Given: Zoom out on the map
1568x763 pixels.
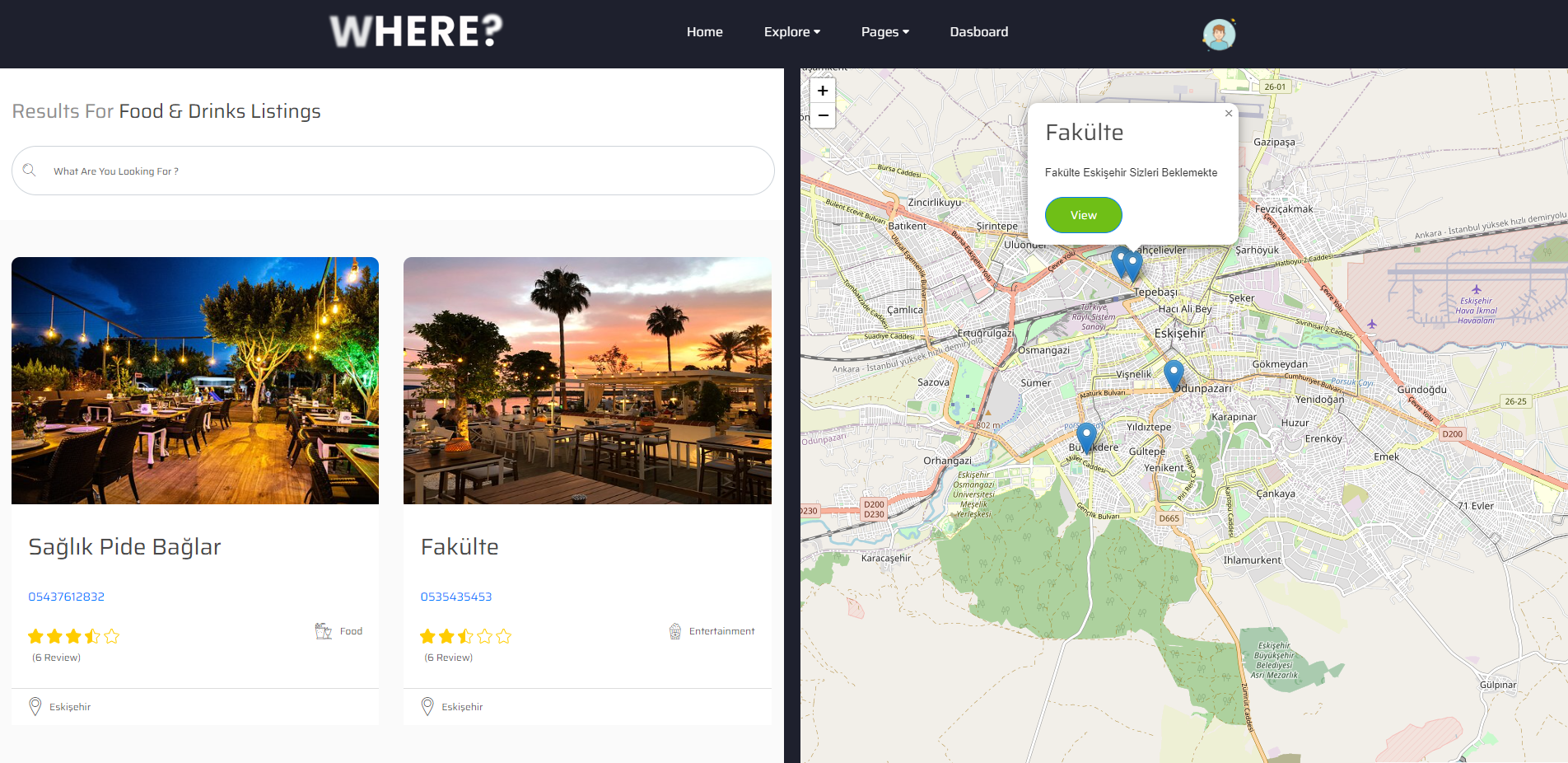Looking at the screenshot, I should (x=823, y=115).
